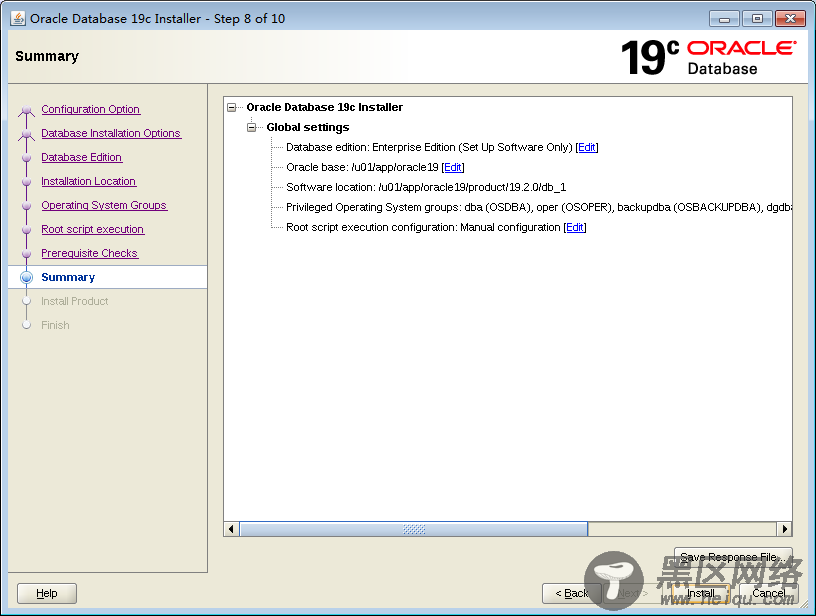816x616 pixels.
Task: Go to Configuration Option step
Action: tap(91, 109)
